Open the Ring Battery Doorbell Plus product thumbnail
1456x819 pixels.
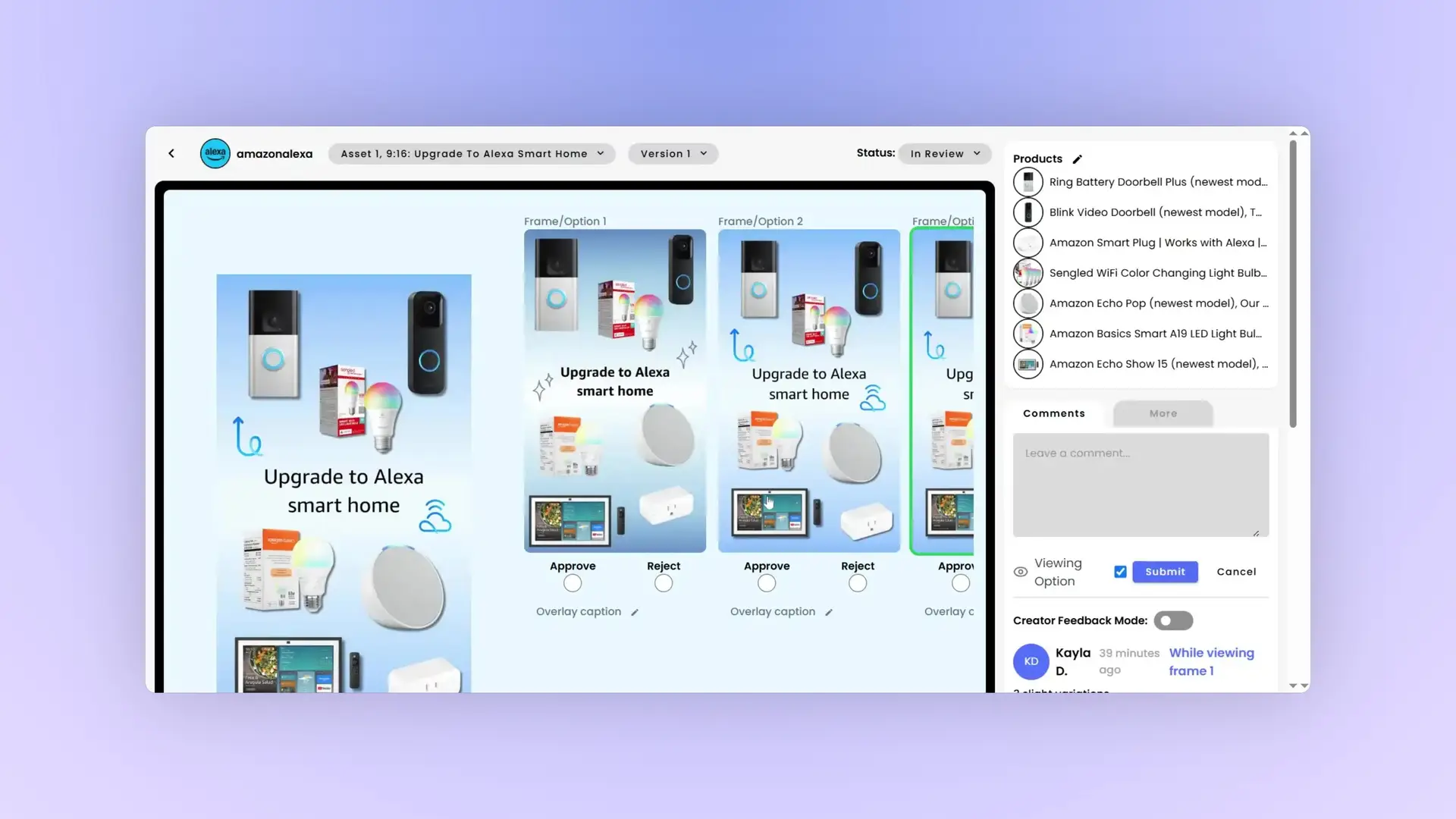tap(1028, 181)
